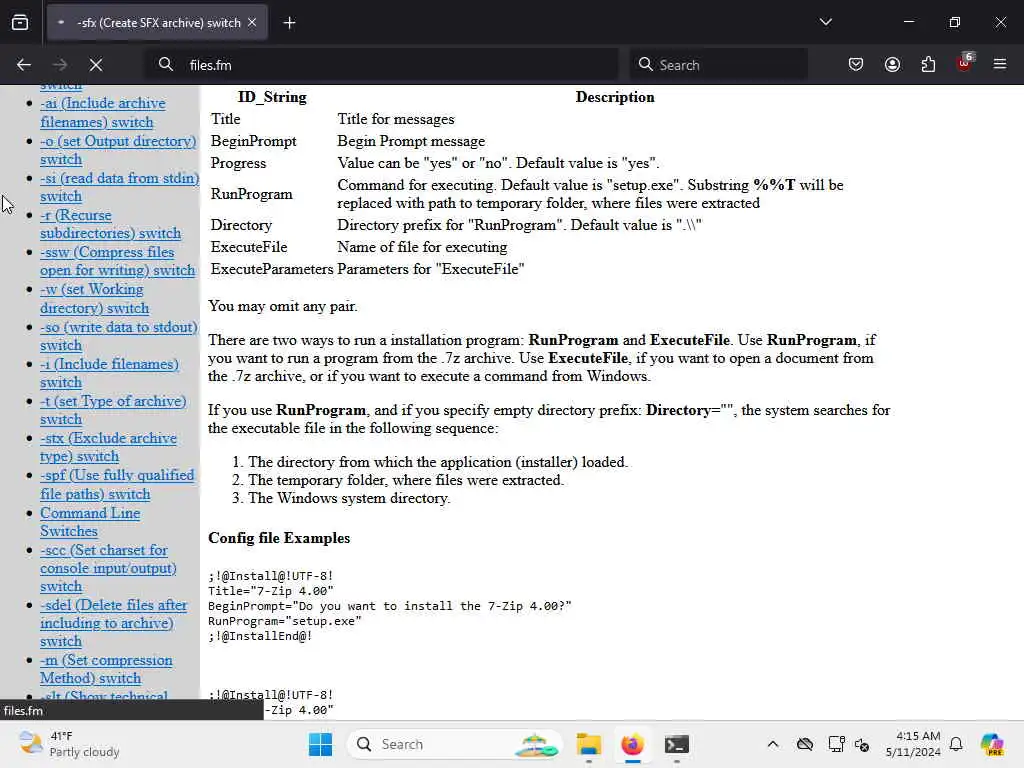Focus the files.fm address bar
1024x768 pixels.
[x=381, y=65]
